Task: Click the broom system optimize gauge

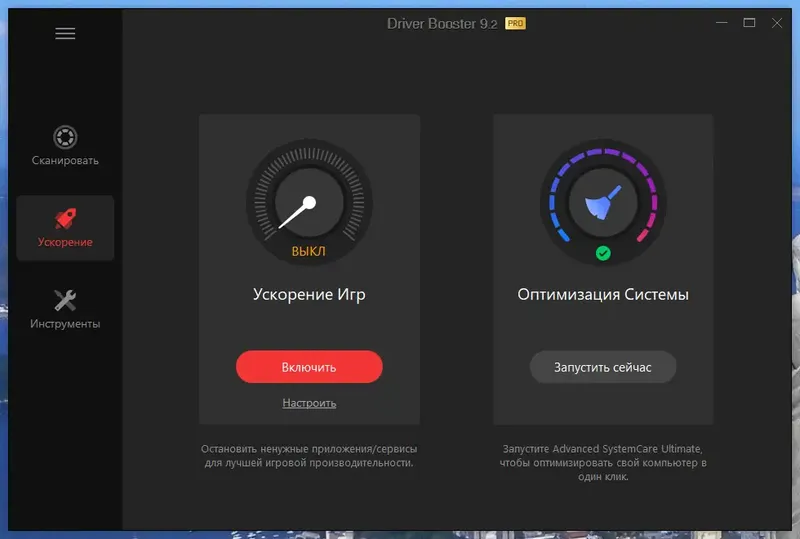Action: [603, 203]
